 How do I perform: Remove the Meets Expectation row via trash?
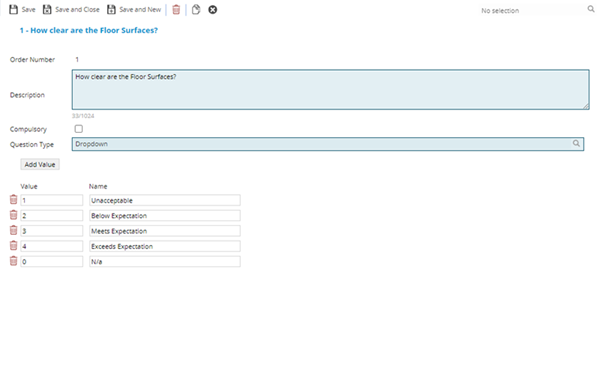pyautogui.click(x=13, y=230)
